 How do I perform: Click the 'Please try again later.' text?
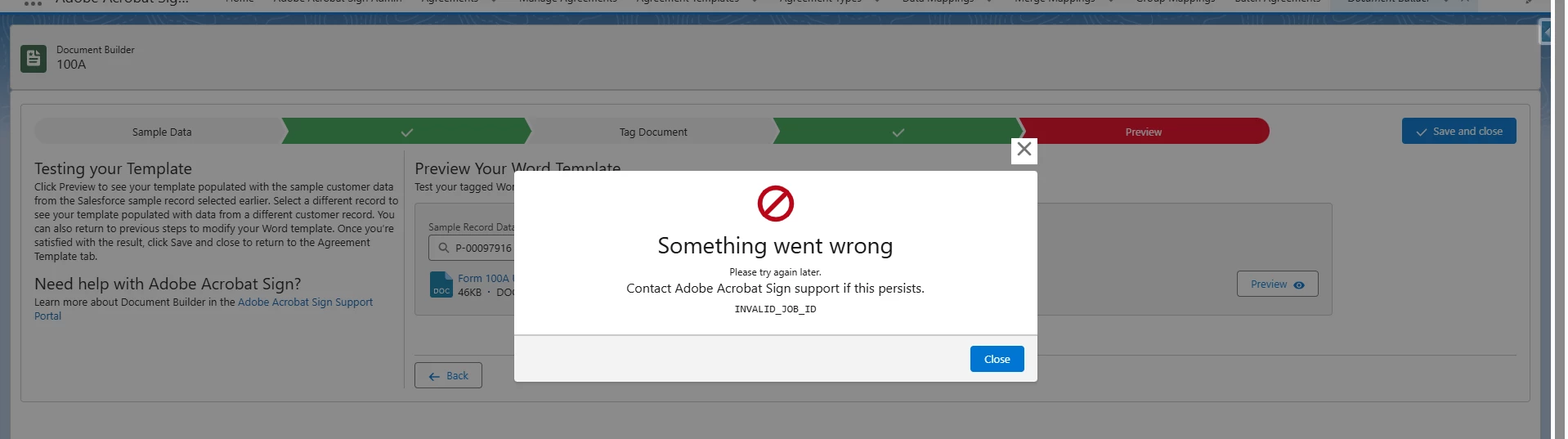pyautogui.click(x=775, y=272)
